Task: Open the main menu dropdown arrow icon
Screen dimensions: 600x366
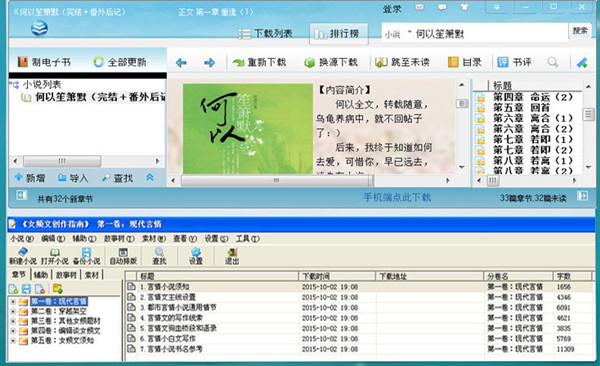Action: coord(496,7)
